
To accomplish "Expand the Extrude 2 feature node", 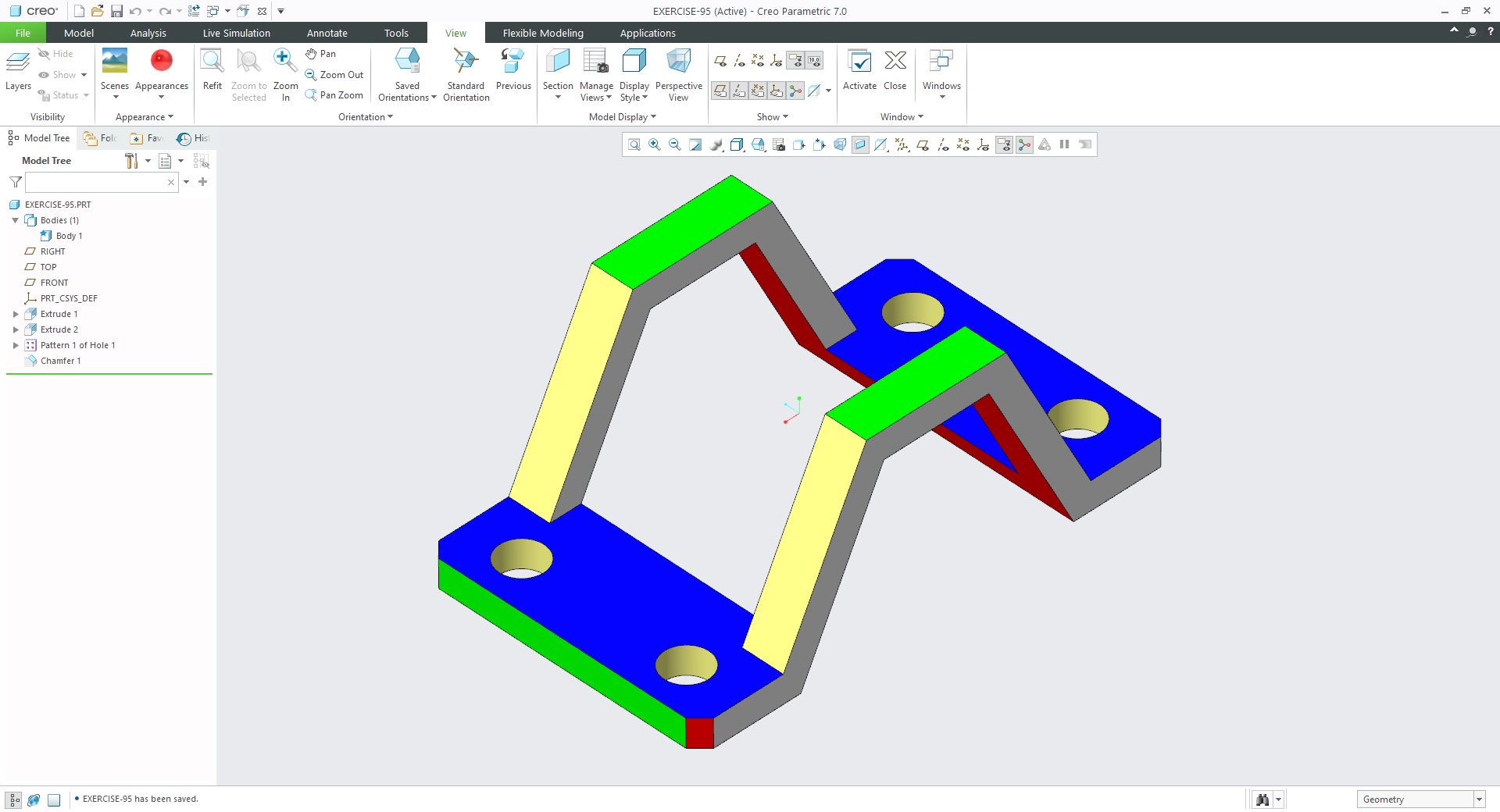I will (16, 329).
